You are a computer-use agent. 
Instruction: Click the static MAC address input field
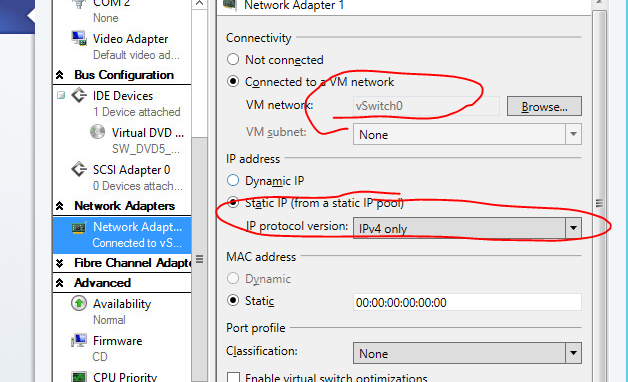467,302
